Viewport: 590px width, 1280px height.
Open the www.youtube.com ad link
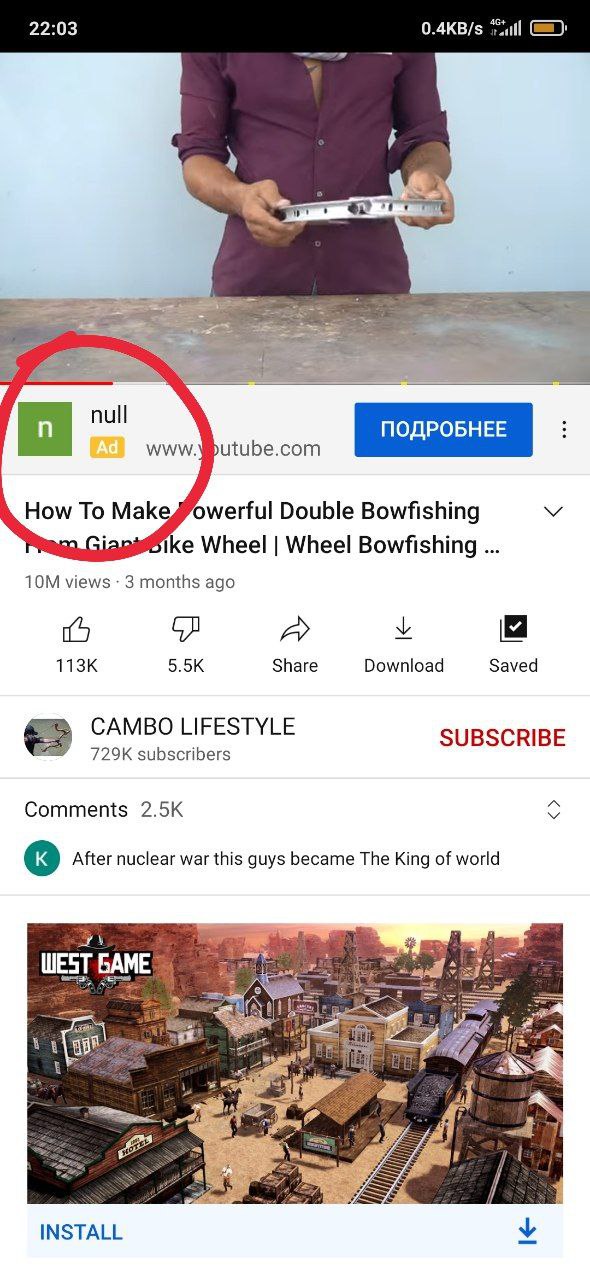[233, 449]
